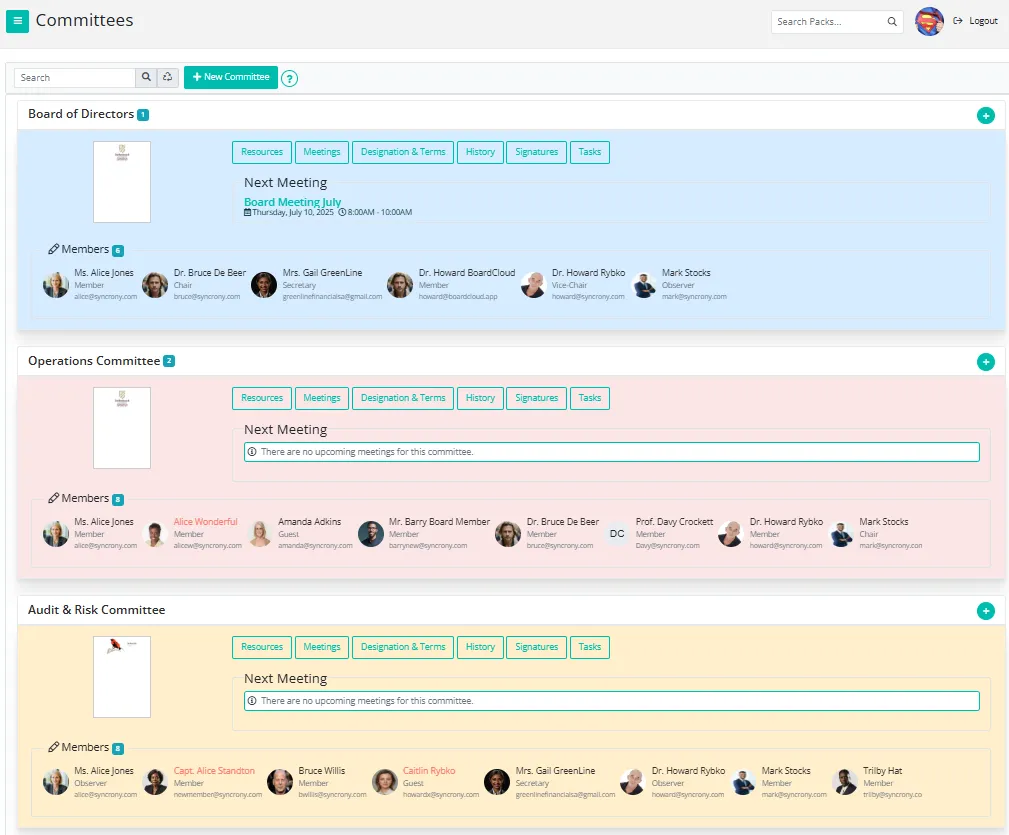The image size is (1009, 835).
Task: Log out using the Logout link
Action: point(976,21)
